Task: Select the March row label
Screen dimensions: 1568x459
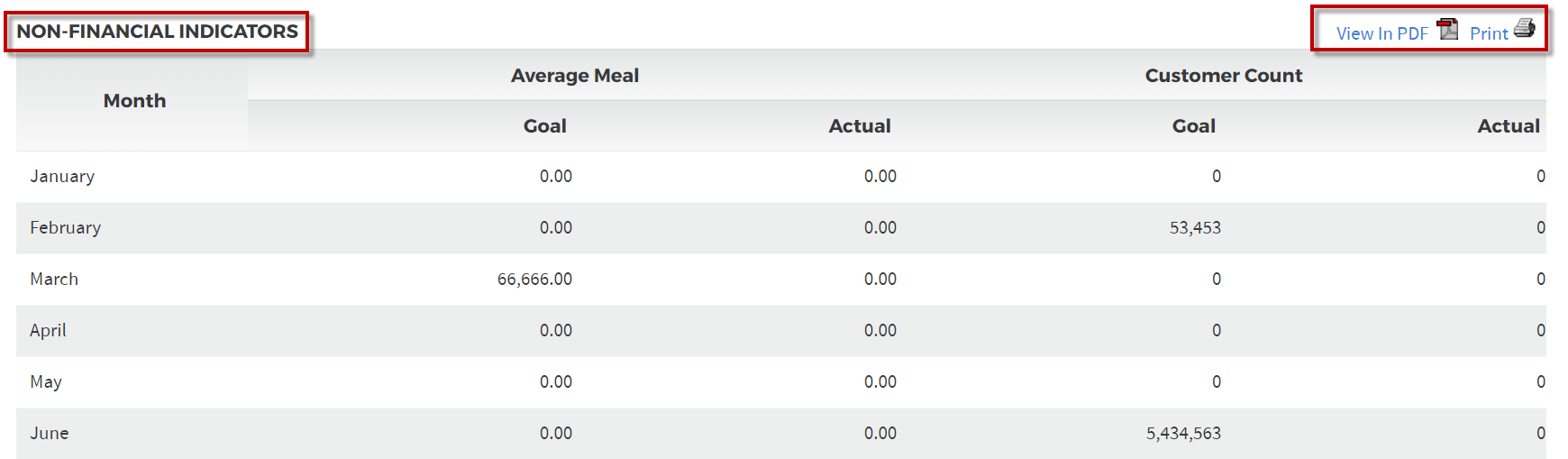Action: coord(54,280)
